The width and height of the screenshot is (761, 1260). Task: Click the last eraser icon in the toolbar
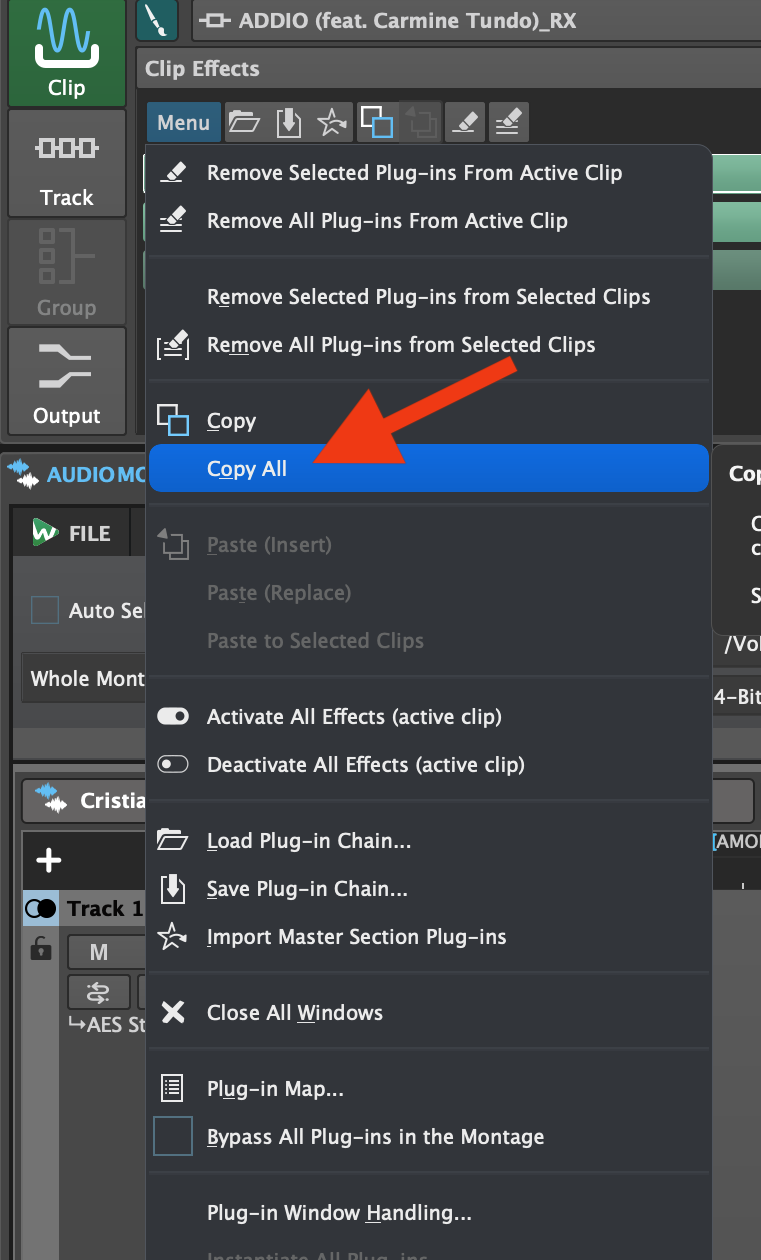point(509,123)
